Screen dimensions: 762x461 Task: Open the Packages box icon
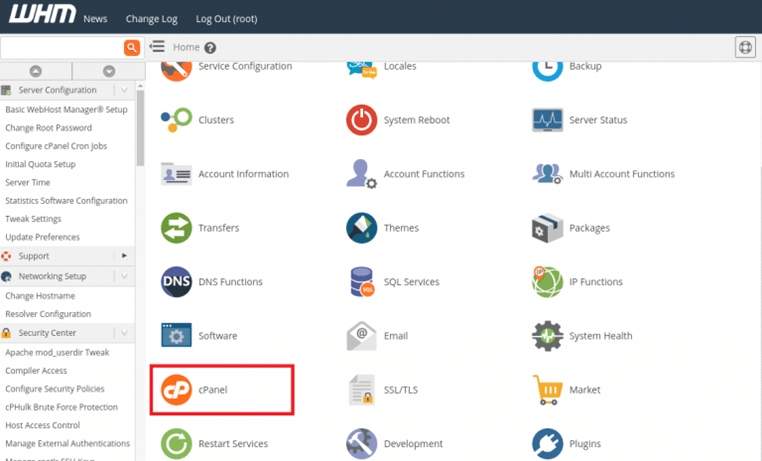pyautogui.click(x=548, y=228)
